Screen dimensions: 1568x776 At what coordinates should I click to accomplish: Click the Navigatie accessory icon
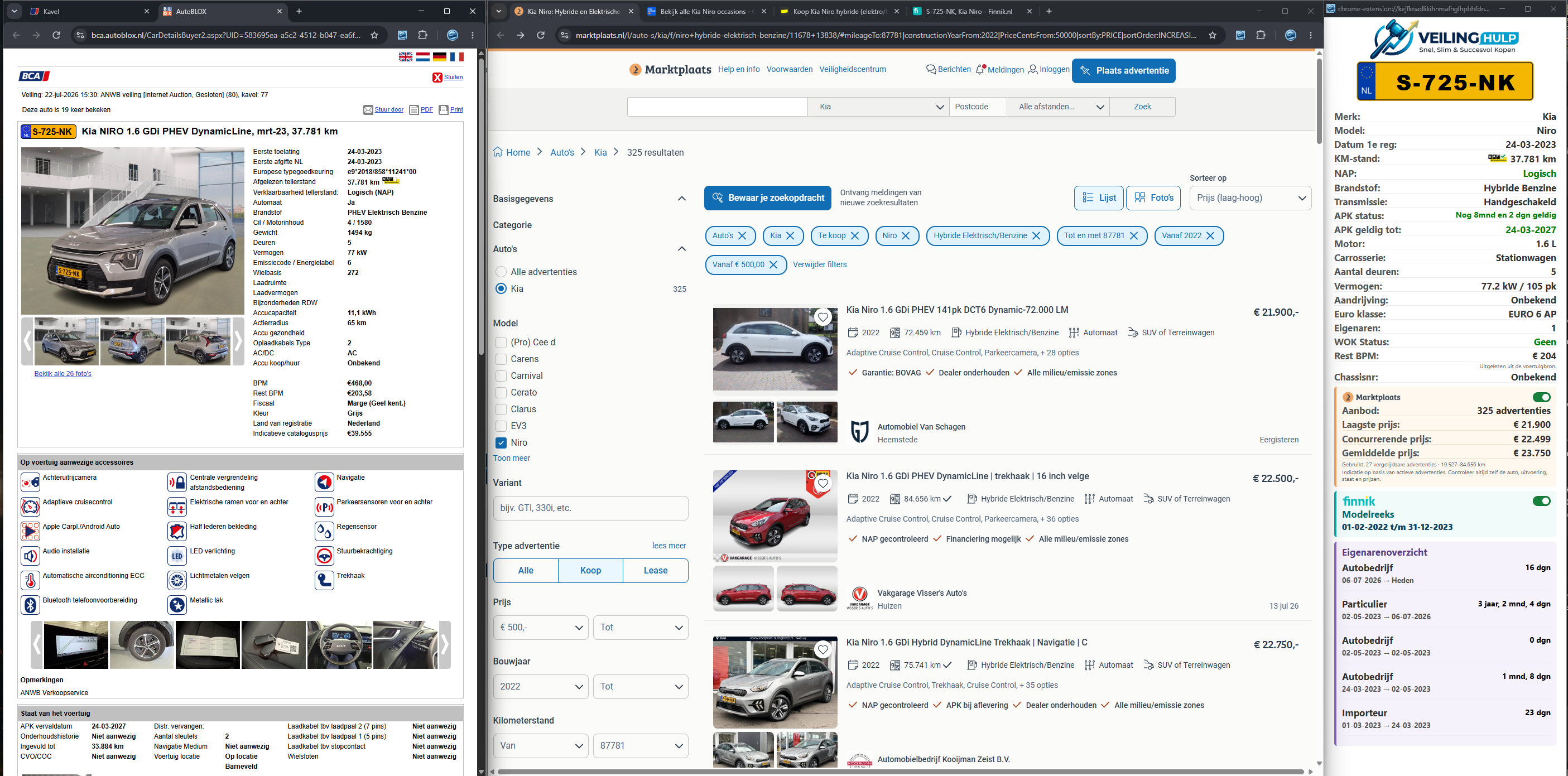[324, 483]
